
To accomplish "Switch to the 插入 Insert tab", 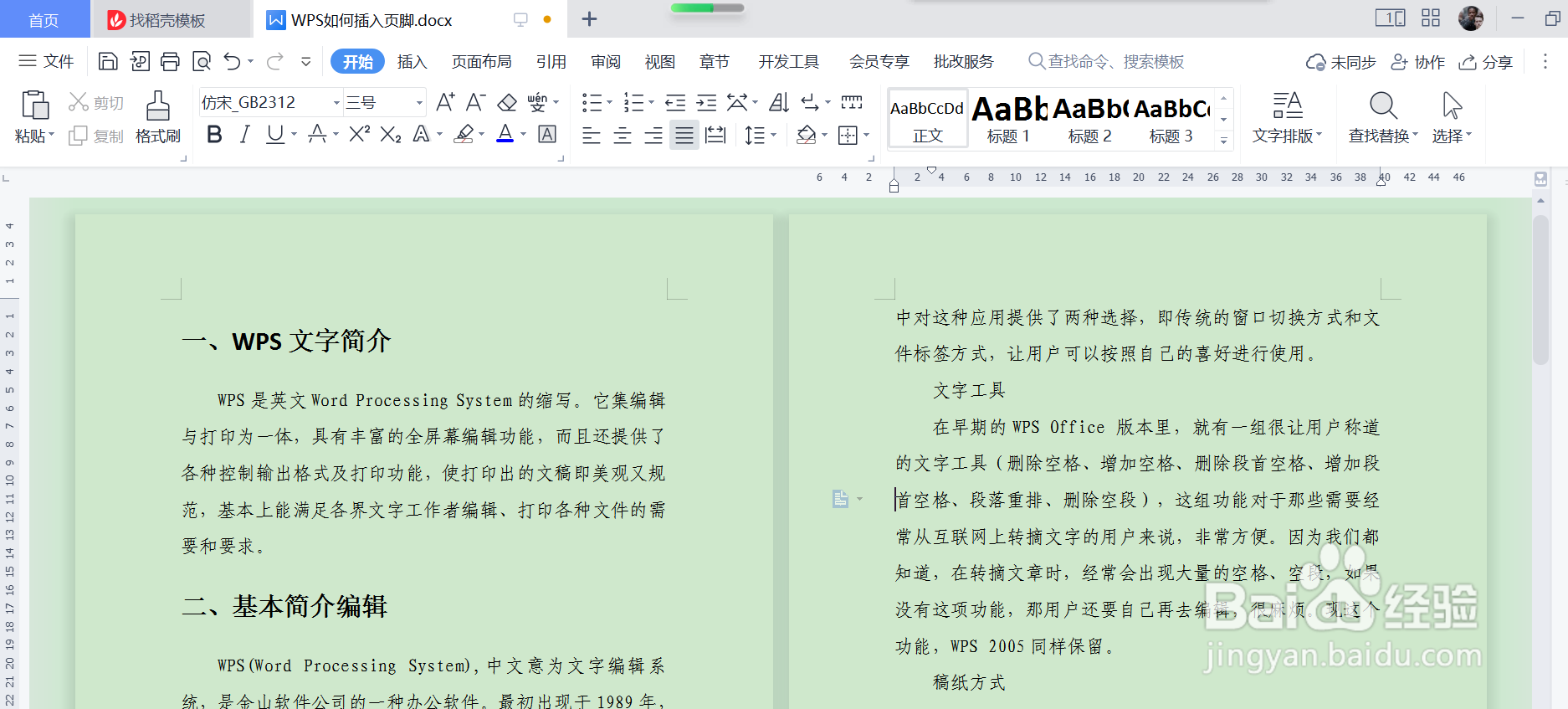I will [x=412, y=62].
